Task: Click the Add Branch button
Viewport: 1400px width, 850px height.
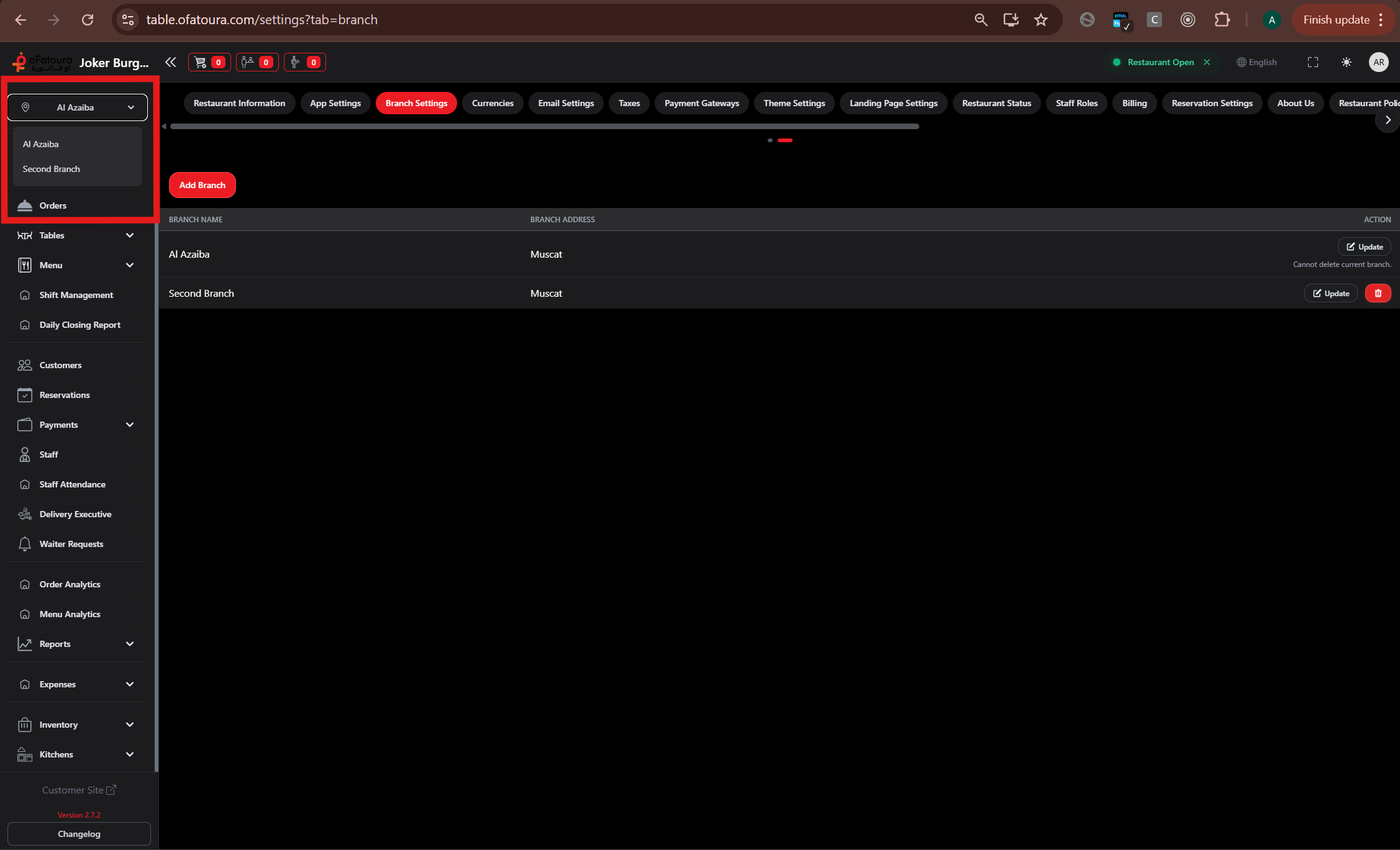Action: tap(202, 184)
